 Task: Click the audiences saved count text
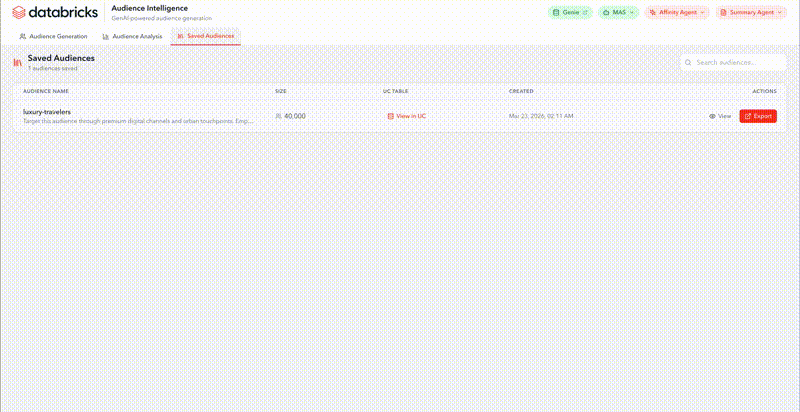53,68
